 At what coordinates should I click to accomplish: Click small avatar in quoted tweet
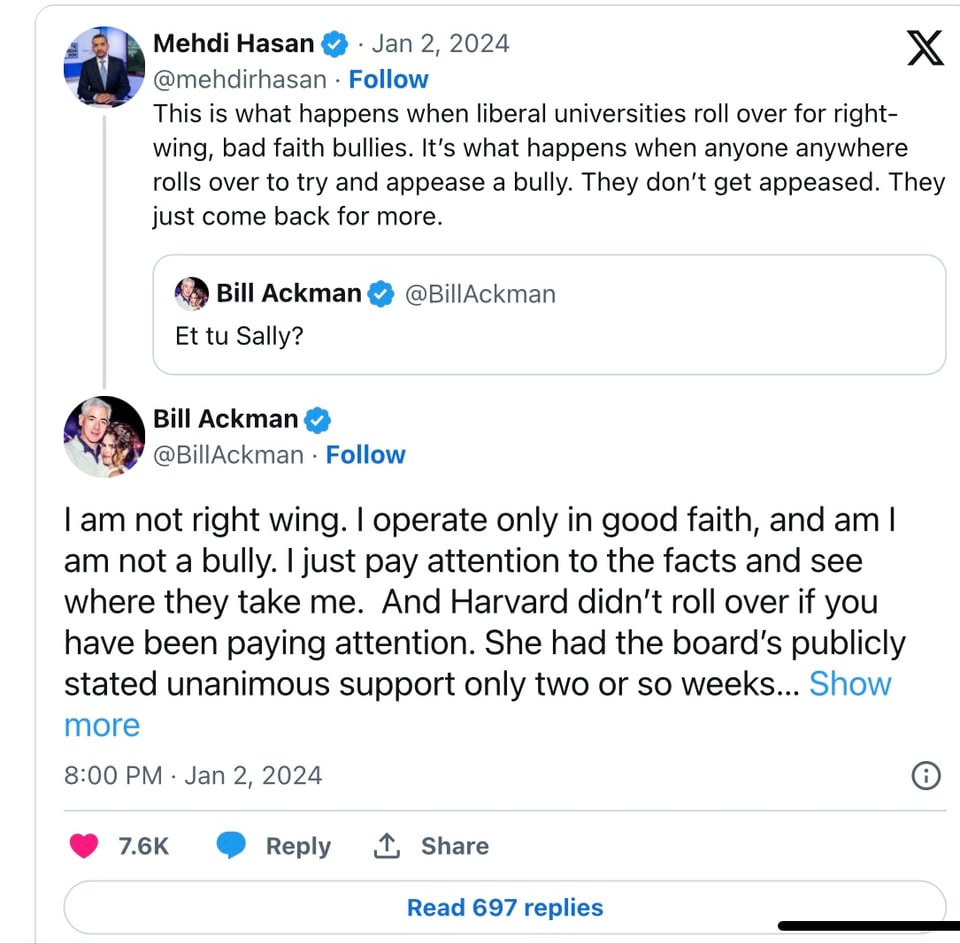pyautogui.click(x=192, y=294)
